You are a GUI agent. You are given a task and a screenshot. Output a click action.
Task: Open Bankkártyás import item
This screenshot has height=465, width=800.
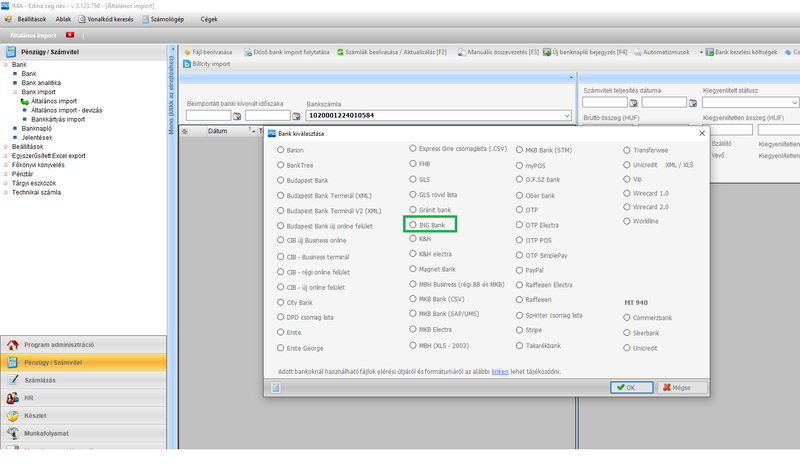coord(58,119)
